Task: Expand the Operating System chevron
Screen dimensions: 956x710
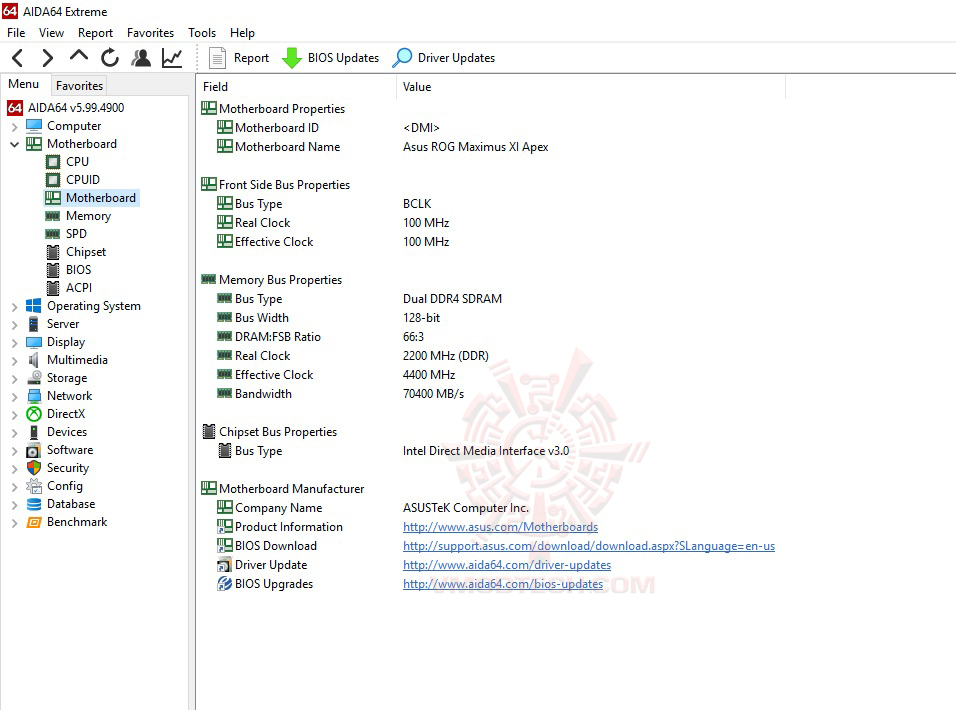Action: 15,307
